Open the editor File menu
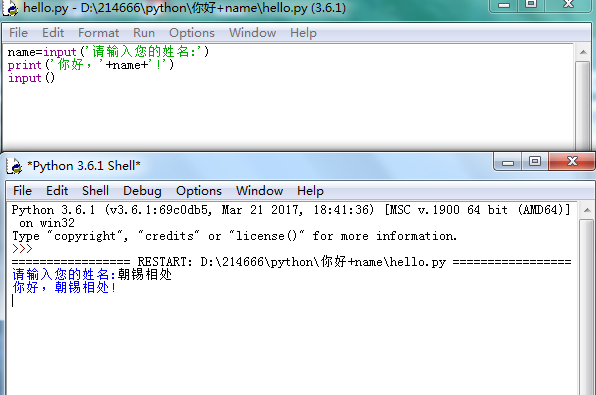Screen dimensions: 596x395 pos(18,33)
